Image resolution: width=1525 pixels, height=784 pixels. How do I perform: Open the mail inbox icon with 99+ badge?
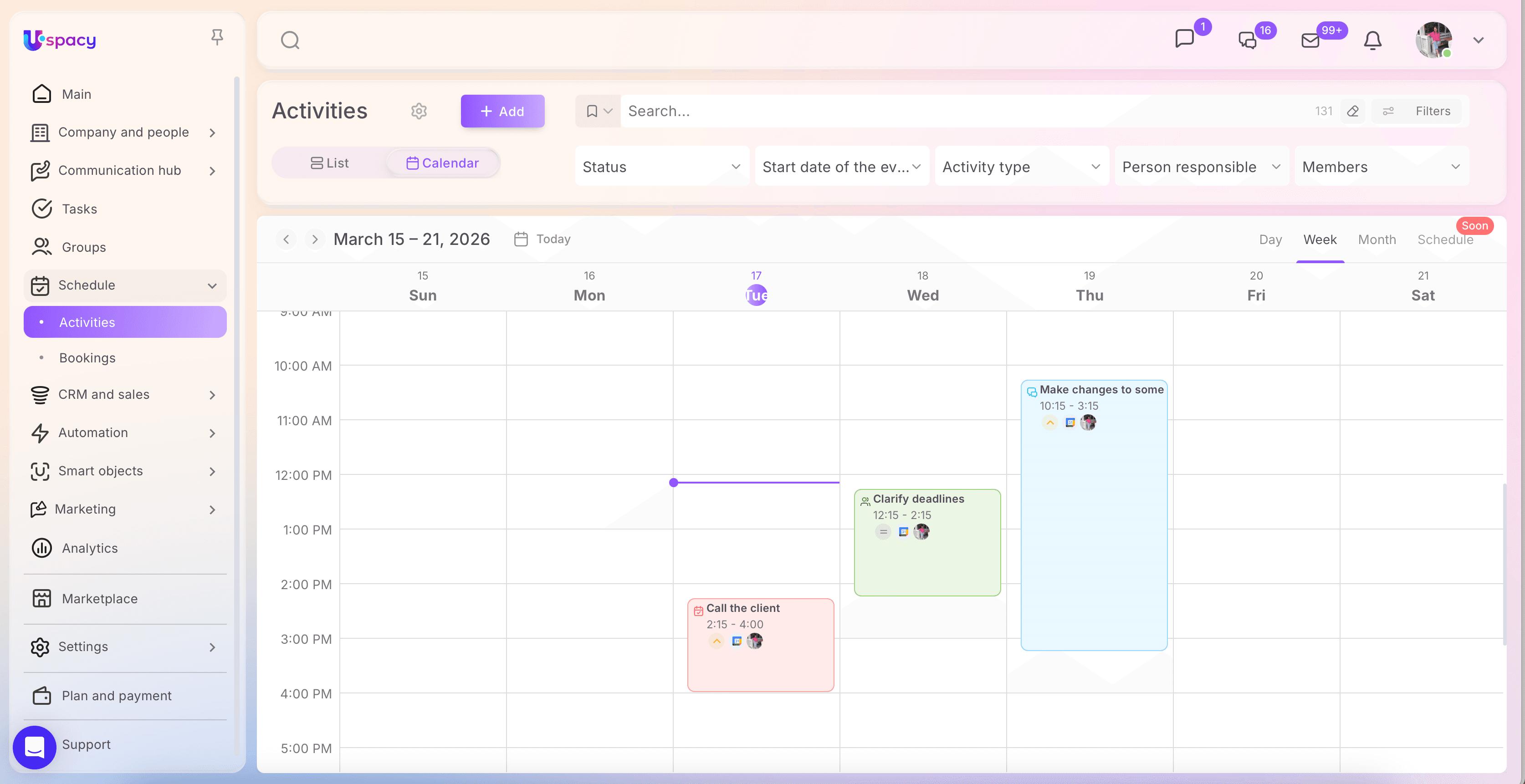click(x=1310, y=40)
